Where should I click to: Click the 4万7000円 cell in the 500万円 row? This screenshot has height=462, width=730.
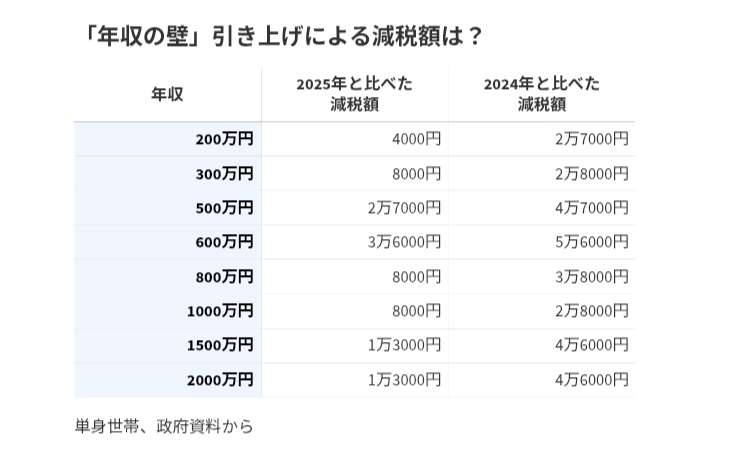pyautogui.click(x=591, y=208)
